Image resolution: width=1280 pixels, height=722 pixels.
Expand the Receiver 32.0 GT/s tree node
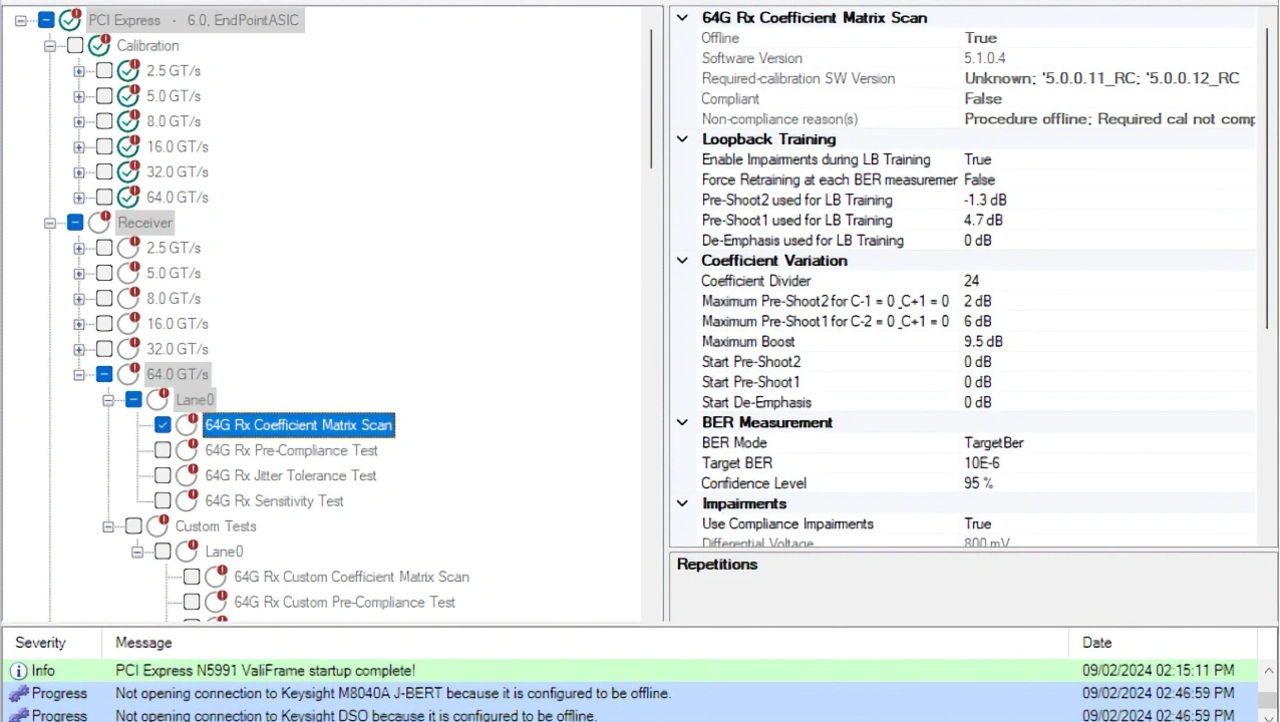click(79, 350)
